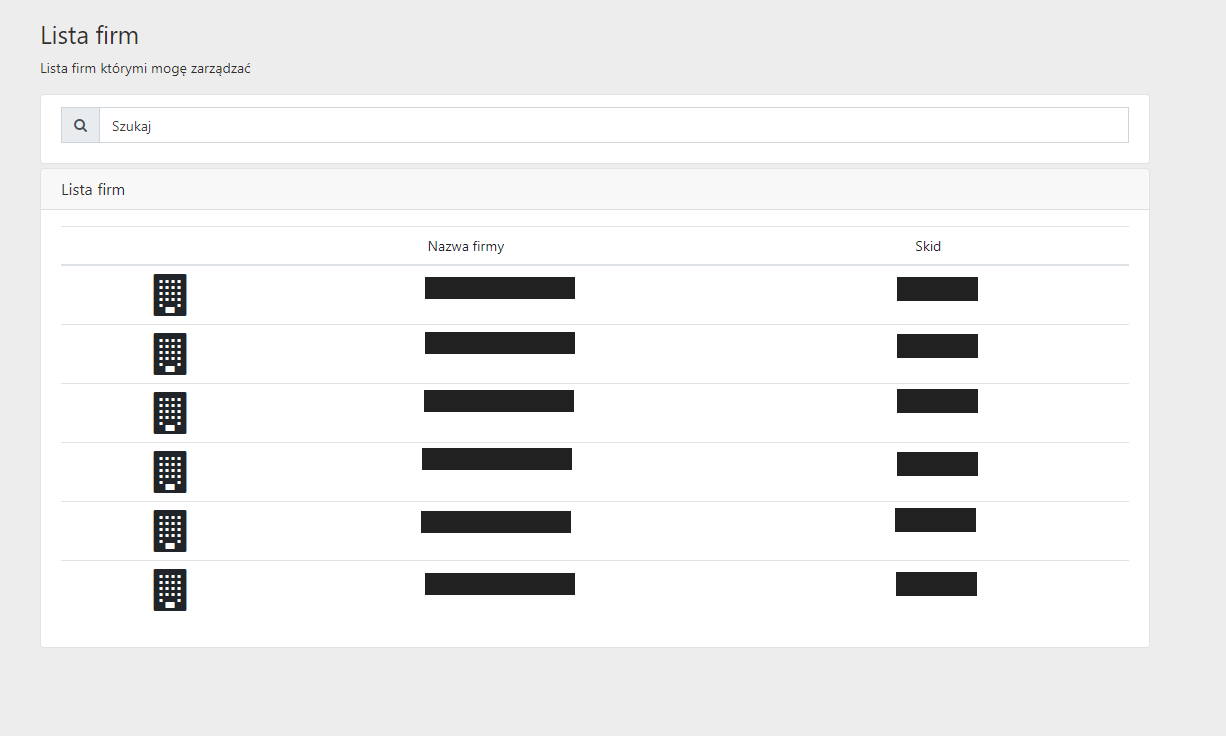This screenshot has width=1226, height=736.
Task: Click the Skid column header
Action: pos(928,246)
